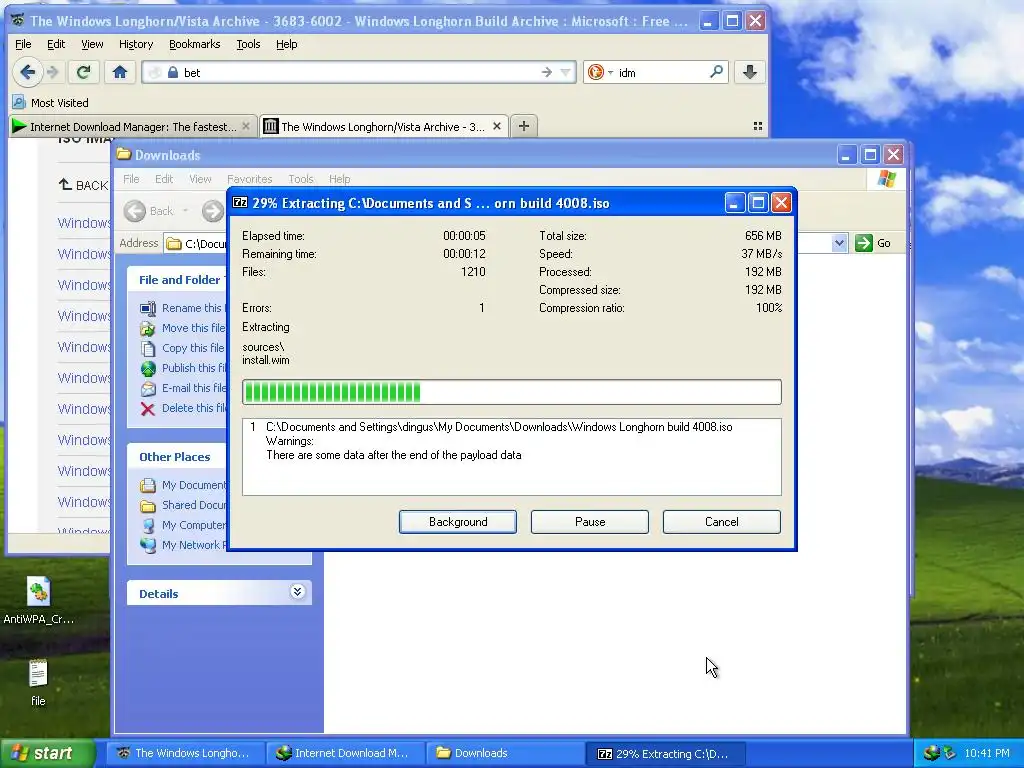The image size is (1024, 768).
Task: Click the BACK link on archive page
Action: pyautogui.click(x=84, y=185)
